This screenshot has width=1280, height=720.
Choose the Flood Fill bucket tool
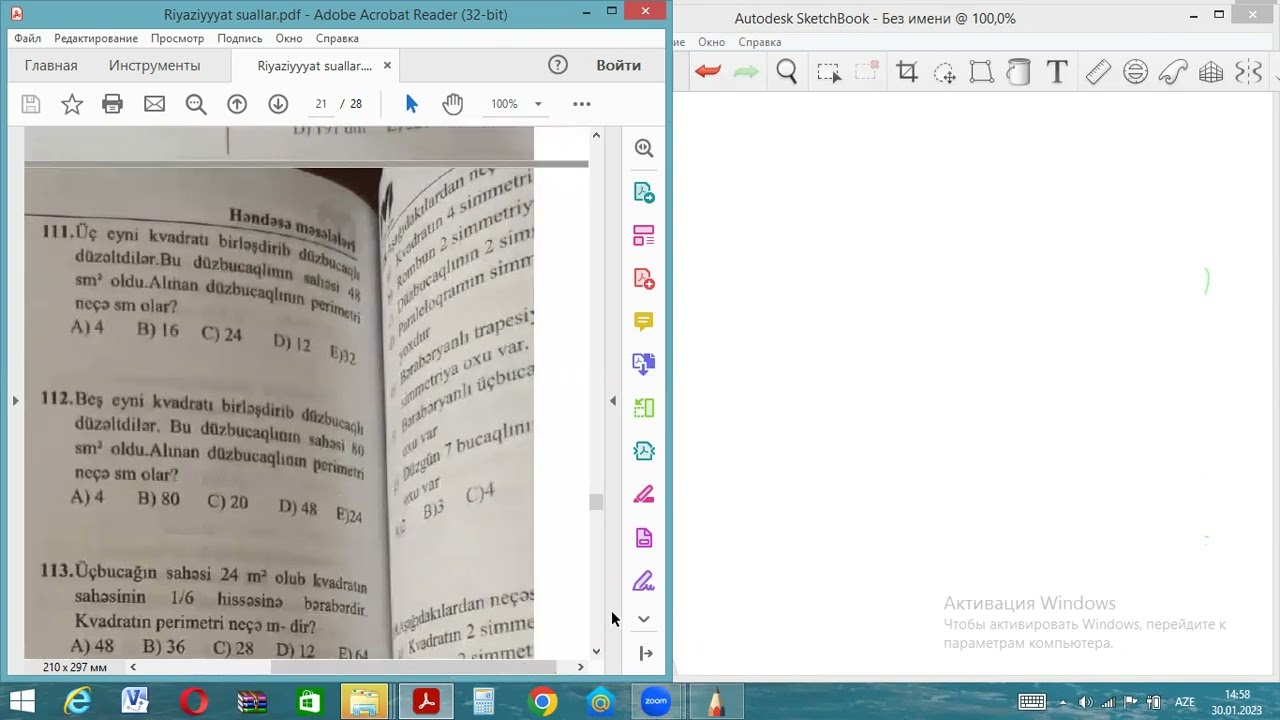tap(1018, 72)
